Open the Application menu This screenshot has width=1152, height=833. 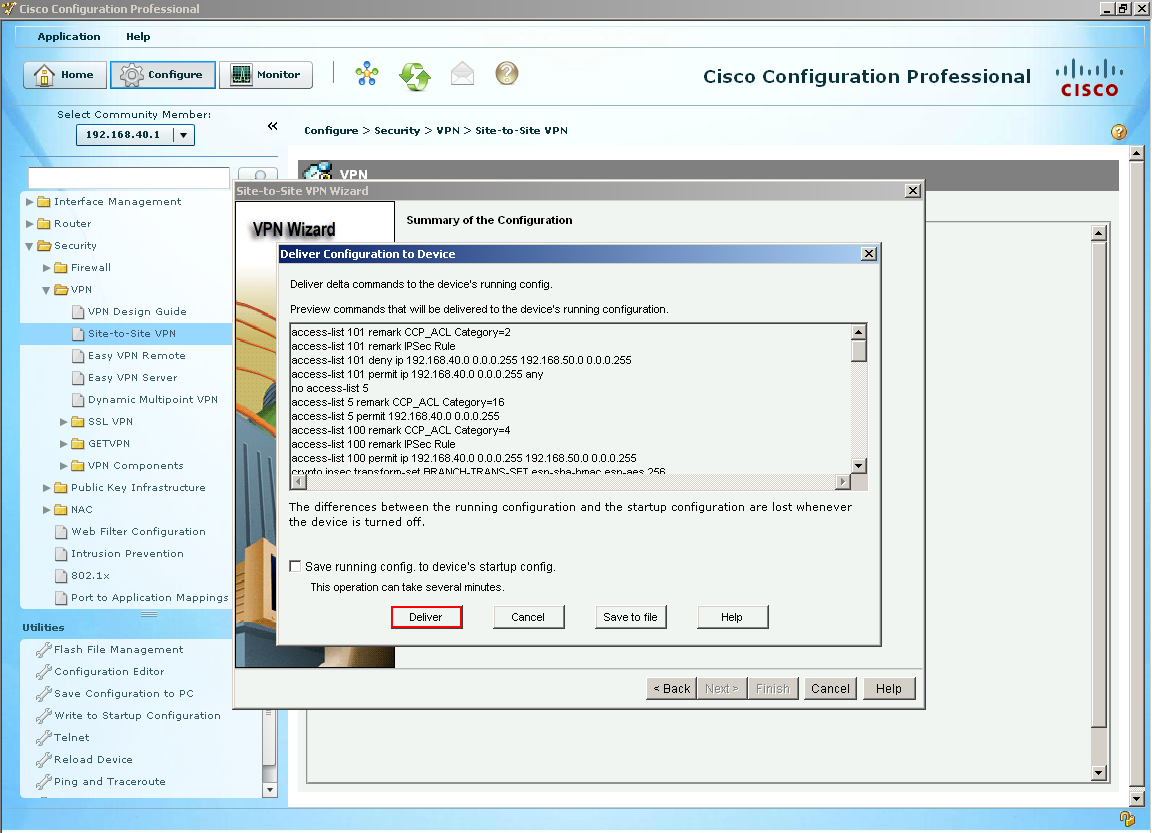69,36
